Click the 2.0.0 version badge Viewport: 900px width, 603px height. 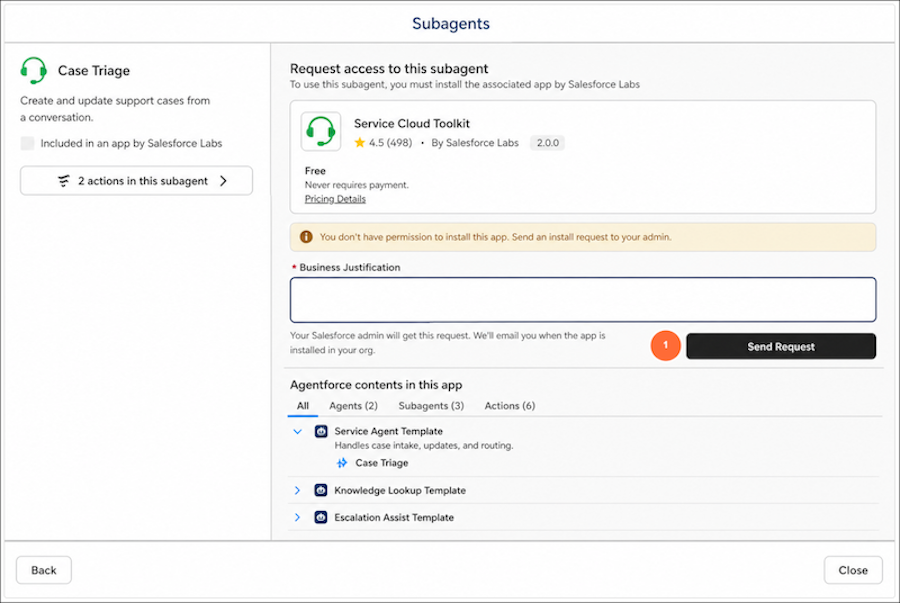coord(548,142)
